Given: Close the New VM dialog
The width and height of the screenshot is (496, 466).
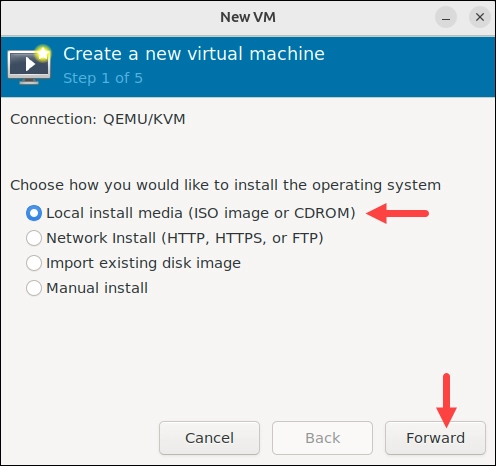Looking at the screenshot, I should [480, 17].
